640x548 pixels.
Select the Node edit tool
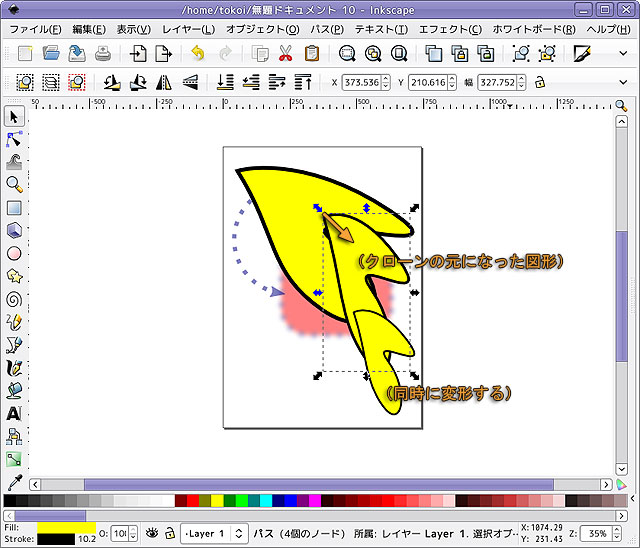tap(14, 139)
